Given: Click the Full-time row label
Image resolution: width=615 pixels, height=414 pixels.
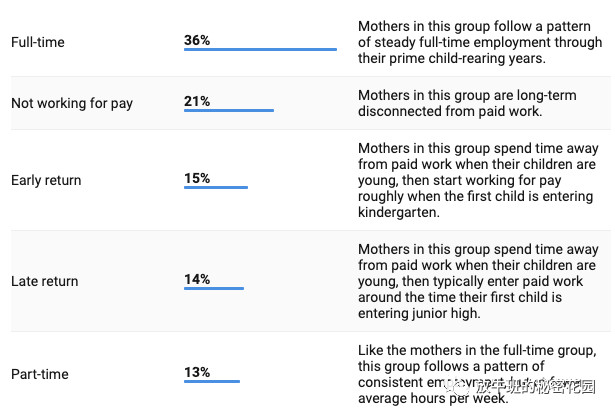Looking at the screenshot, I should click(x=38, y=42).
